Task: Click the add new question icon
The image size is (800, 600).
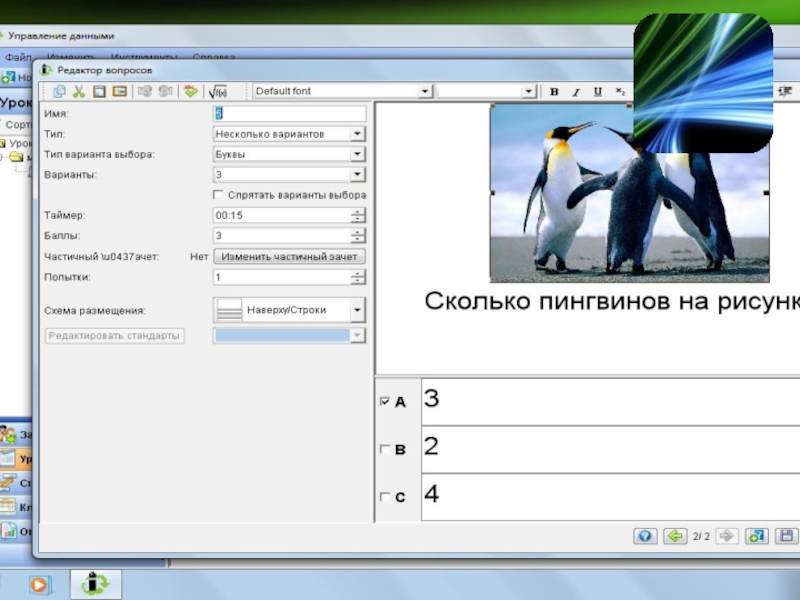Action: [x=757, y=536]
